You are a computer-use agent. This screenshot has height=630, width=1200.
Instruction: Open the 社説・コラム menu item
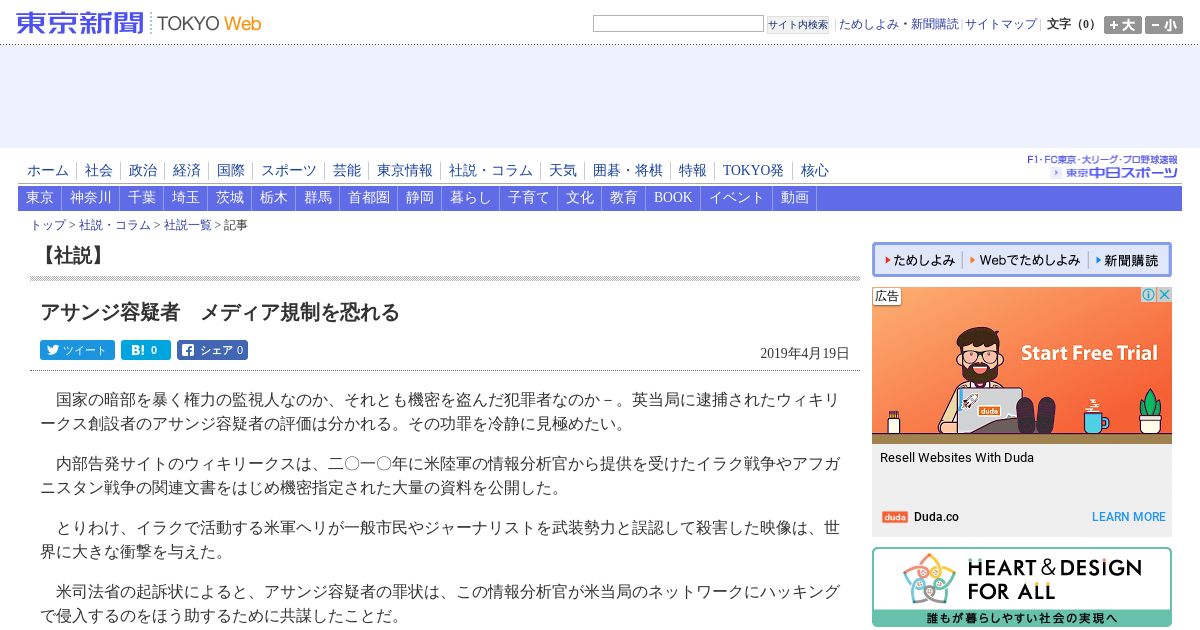(x=491, y=171)
